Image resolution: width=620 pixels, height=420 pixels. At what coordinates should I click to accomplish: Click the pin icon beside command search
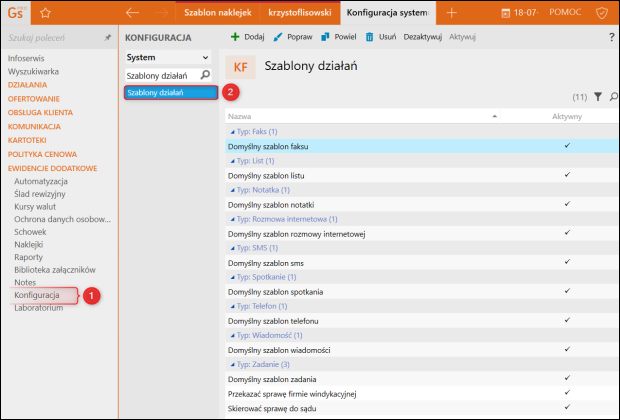pos(108,37)
